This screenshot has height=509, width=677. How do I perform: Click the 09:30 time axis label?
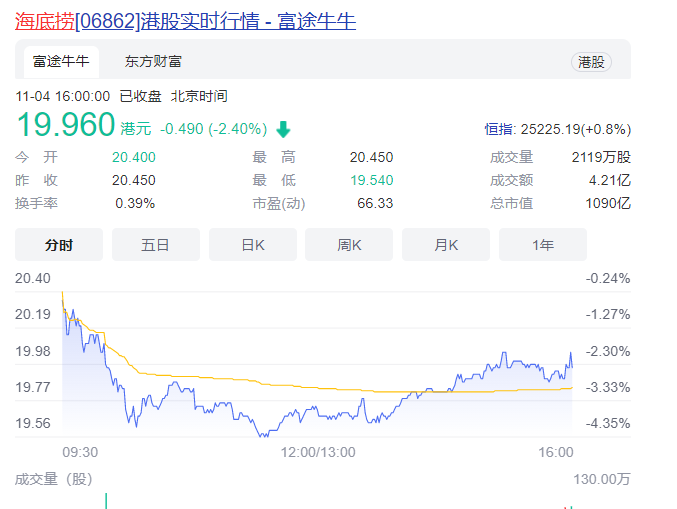coord(80,452)
